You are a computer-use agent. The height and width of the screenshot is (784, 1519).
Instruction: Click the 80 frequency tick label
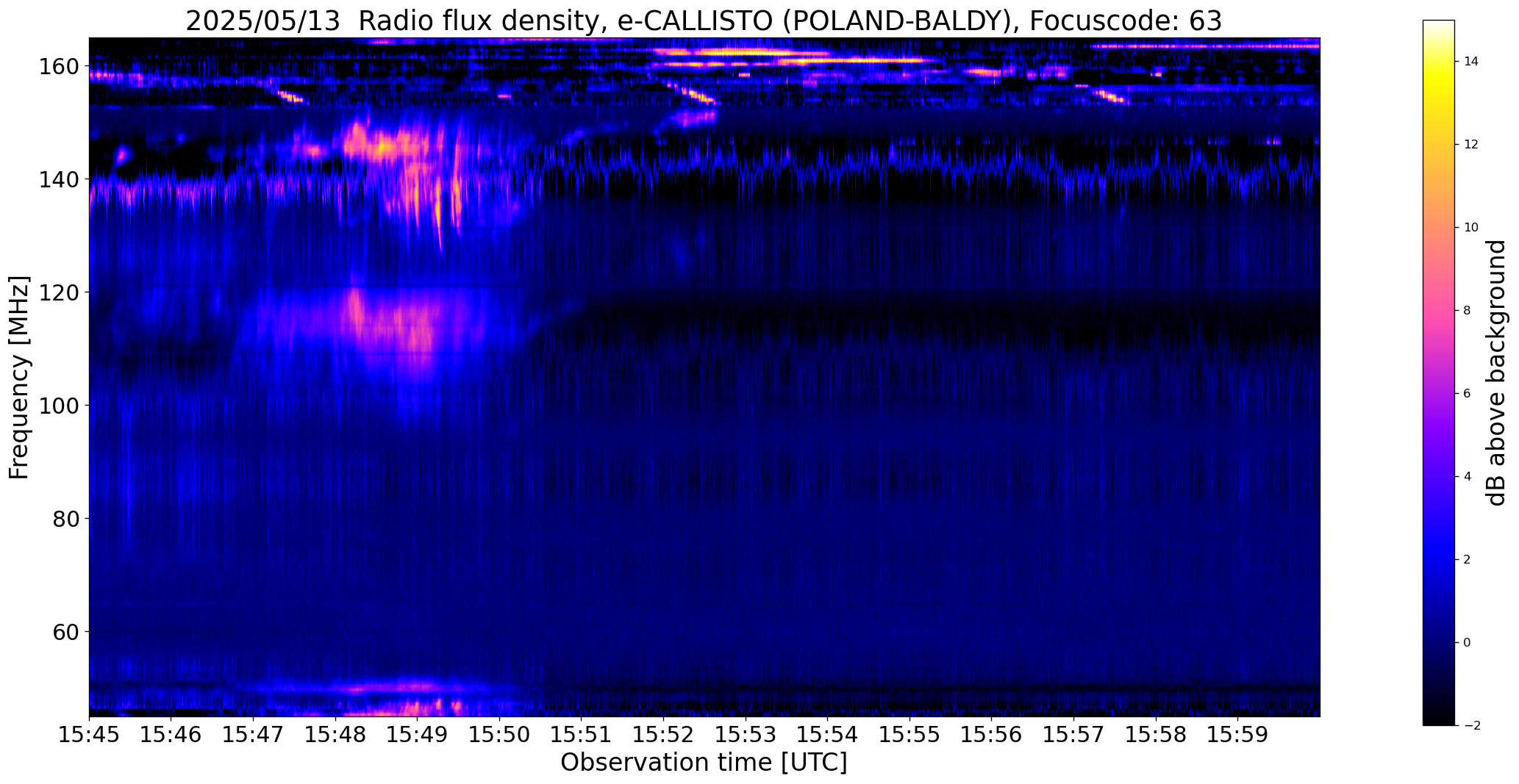point(65,519)
